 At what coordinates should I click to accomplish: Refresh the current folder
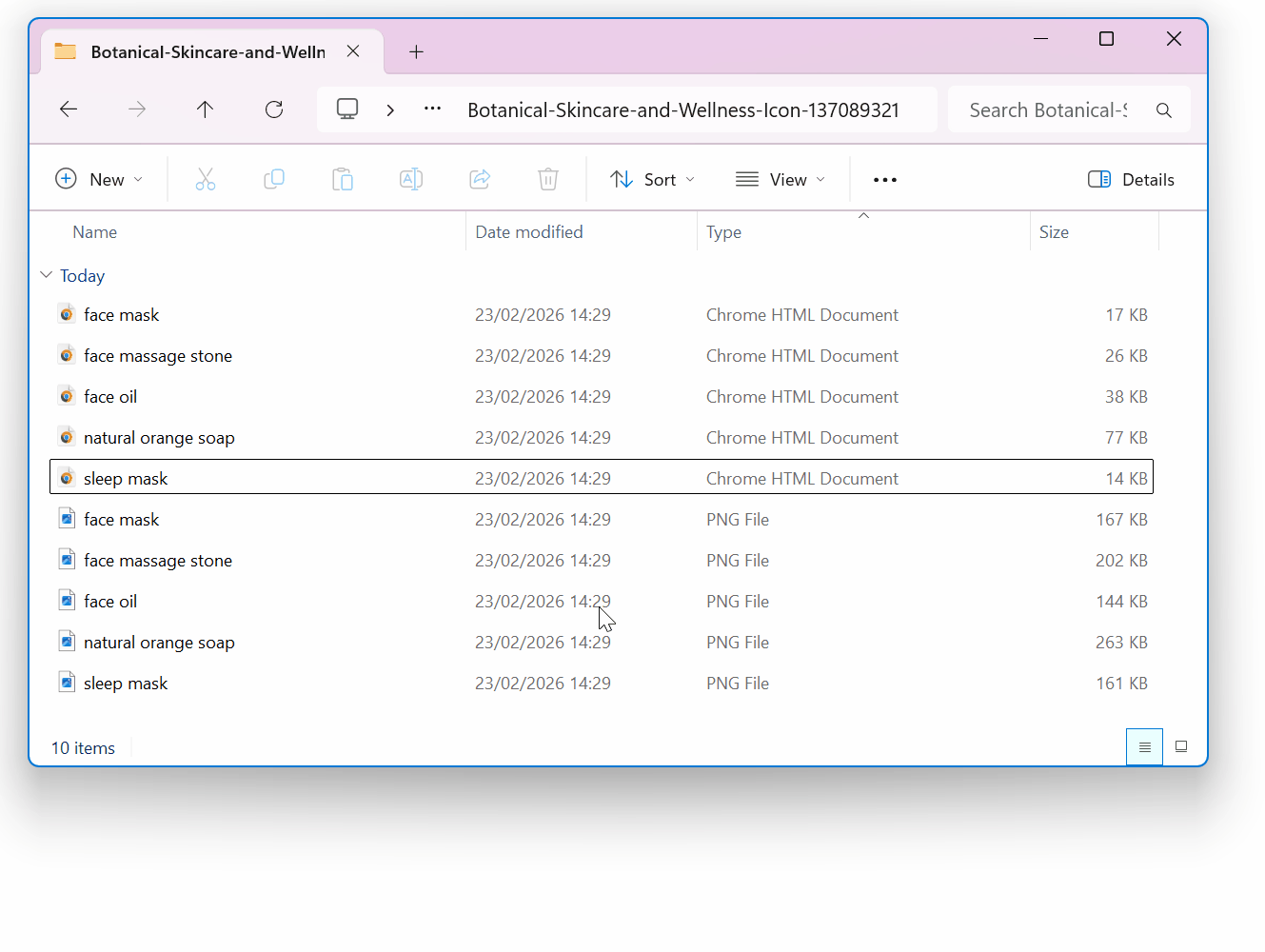point(274,109)
